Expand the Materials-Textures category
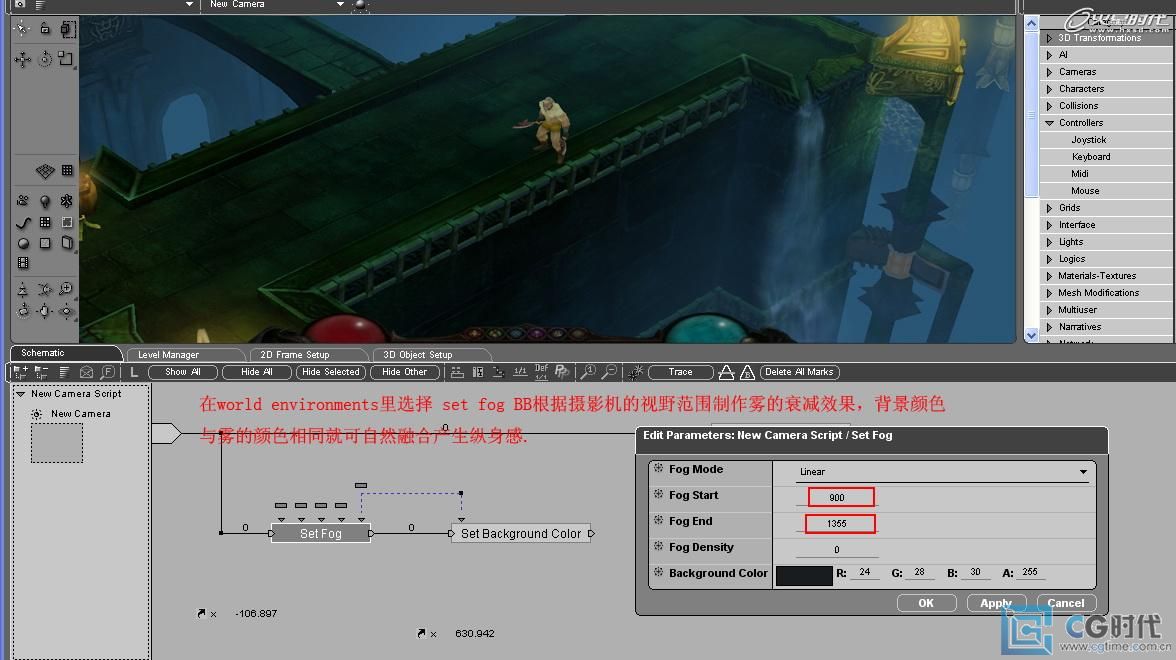The width and height of the screenshot is (1176, 660). click(x=1049, y=276)
